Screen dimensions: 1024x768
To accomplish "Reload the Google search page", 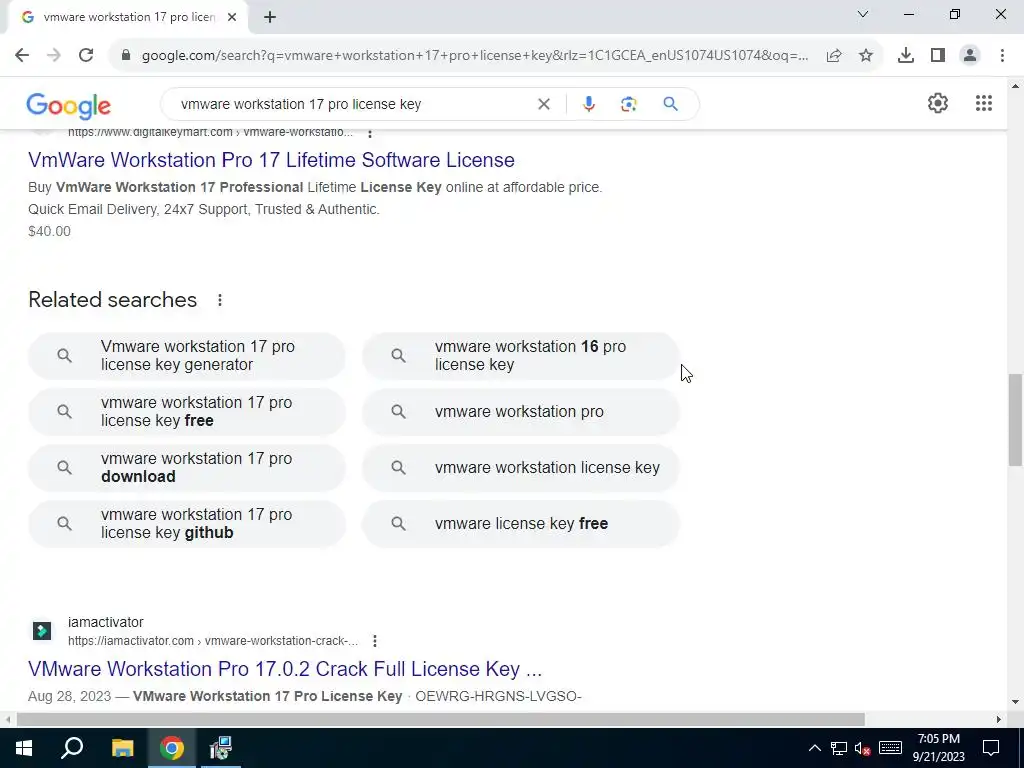I will (x=86, y=56).
